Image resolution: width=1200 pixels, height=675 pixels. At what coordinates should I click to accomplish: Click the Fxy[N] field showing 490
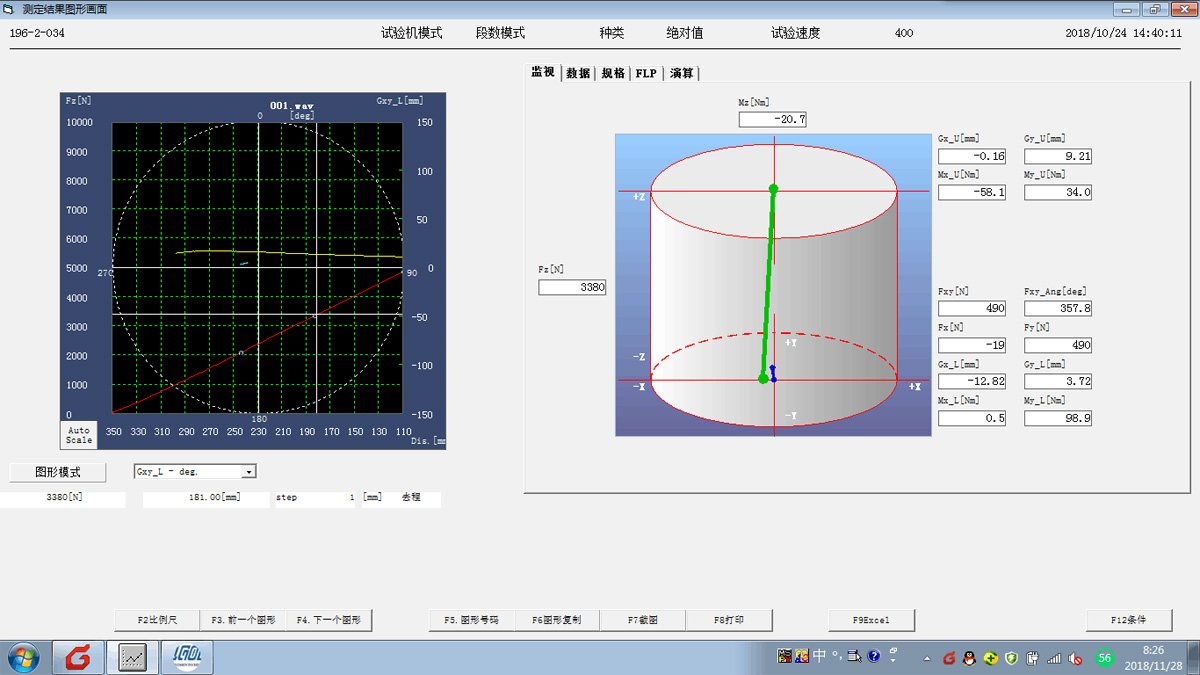click(972, 308)
